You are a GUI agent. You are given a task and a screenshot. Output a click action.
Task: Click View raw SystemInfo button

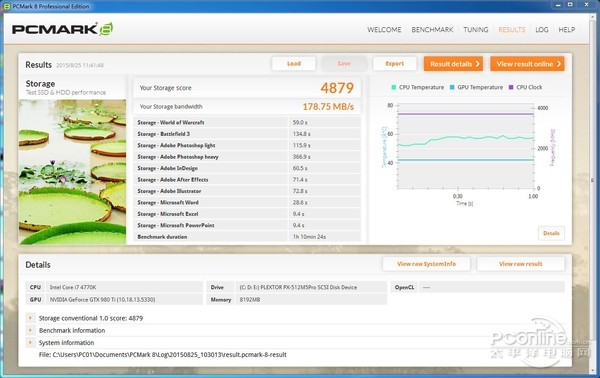pyautogui.click(x=426, y=264)
